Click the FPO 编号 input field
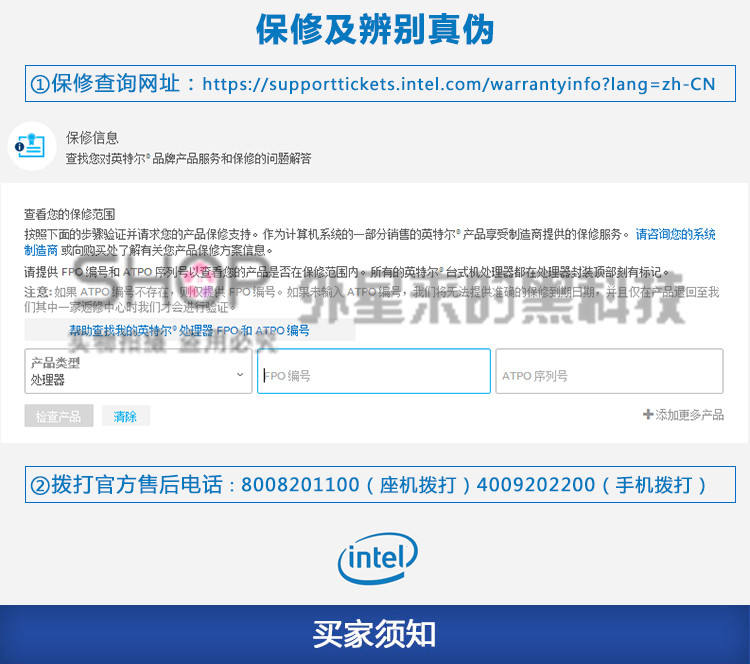 [374, 371]
